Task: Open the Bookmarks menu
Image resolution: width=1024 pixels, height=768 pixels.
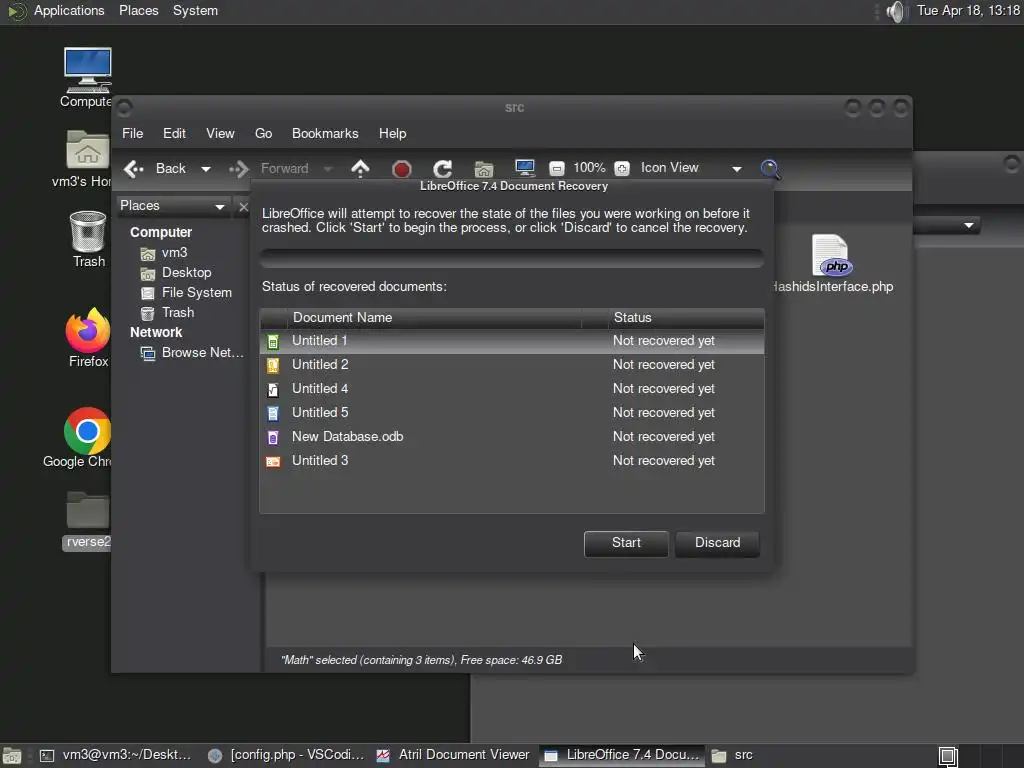Action: click(325, 133)
